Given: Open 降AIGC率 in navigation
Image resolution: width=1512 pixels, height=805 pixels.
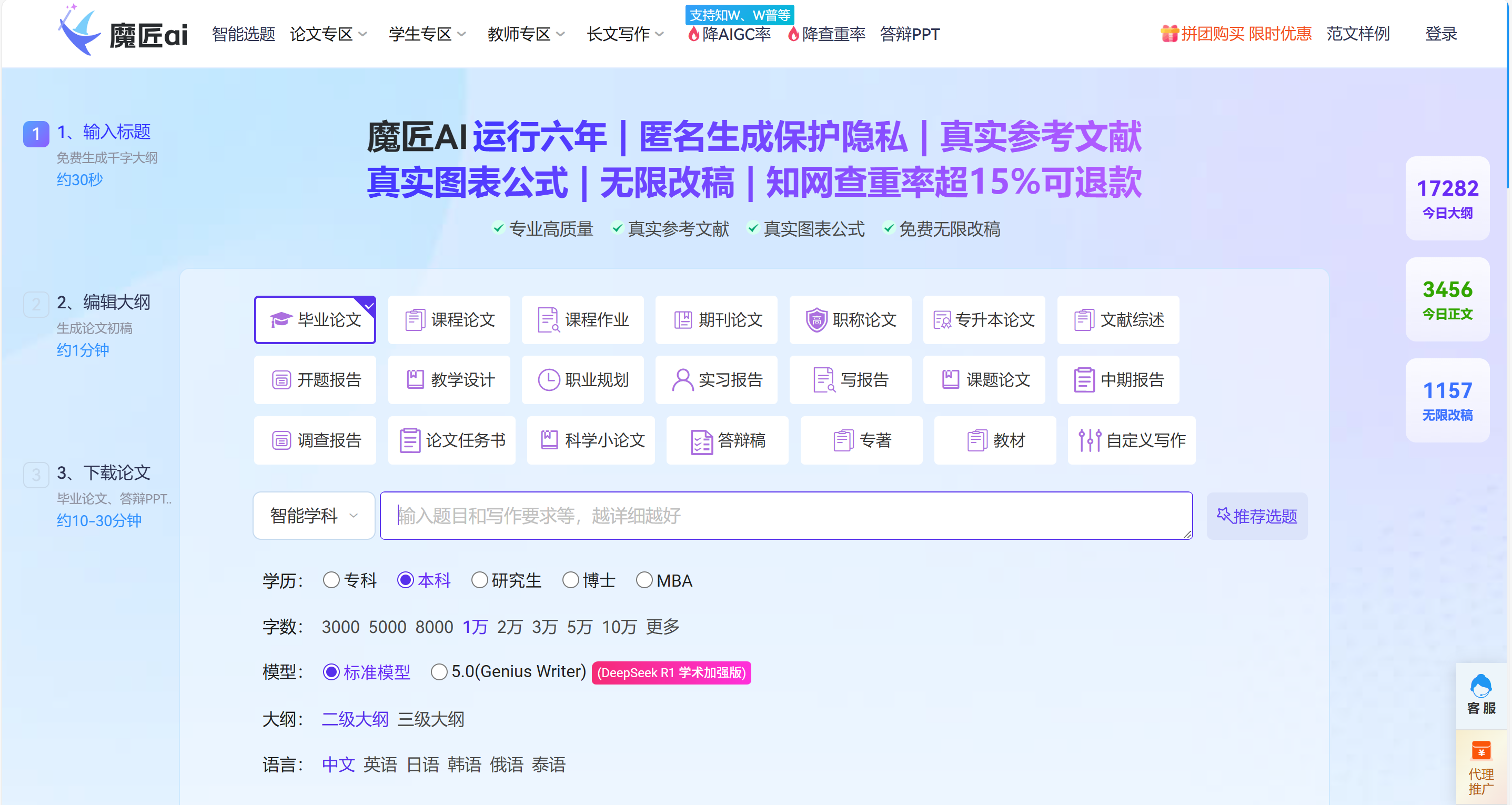Looking at the screenshot, I should click(730, 34).
